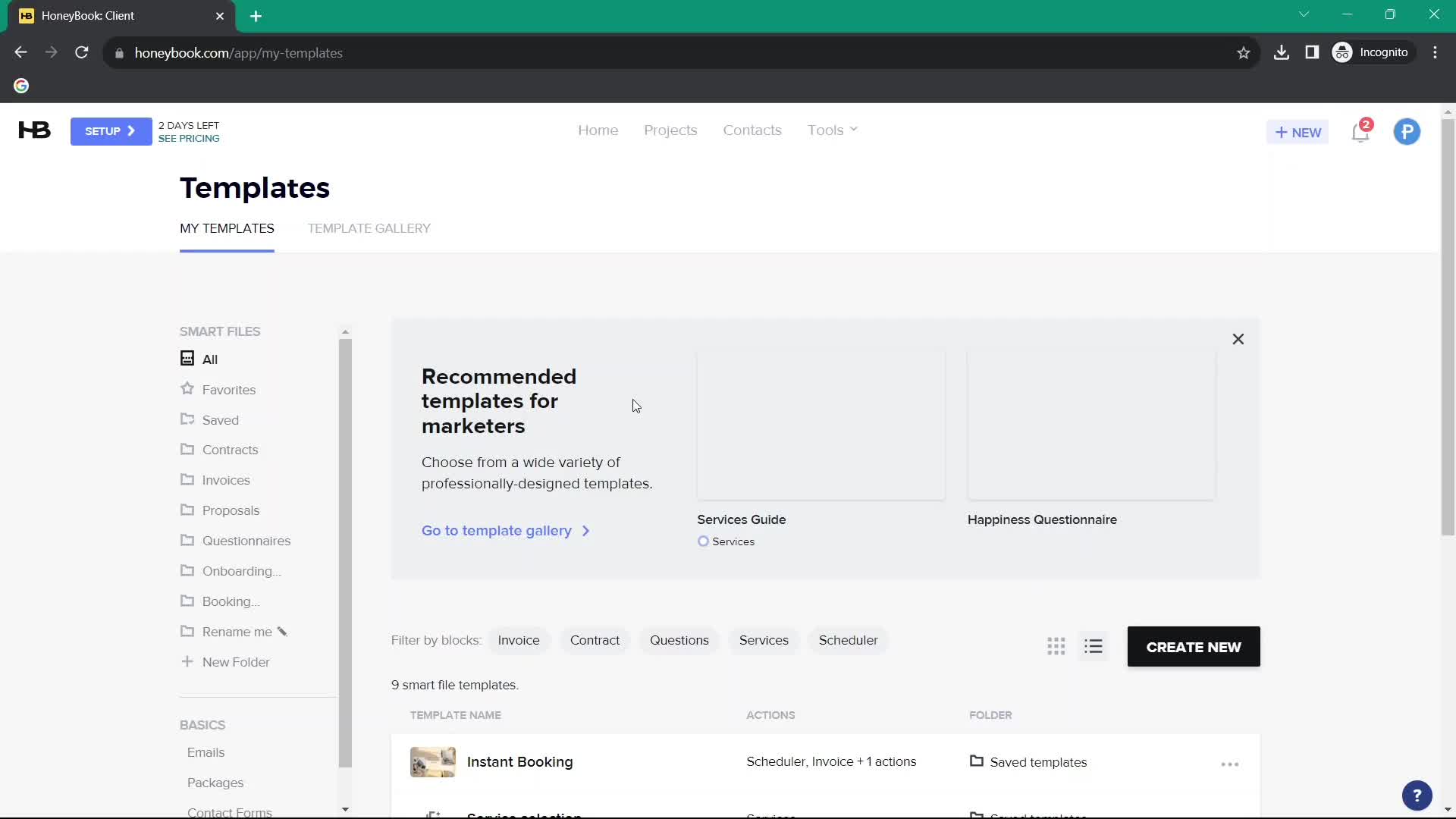Click the Google bookmark icon

point(21,86)
